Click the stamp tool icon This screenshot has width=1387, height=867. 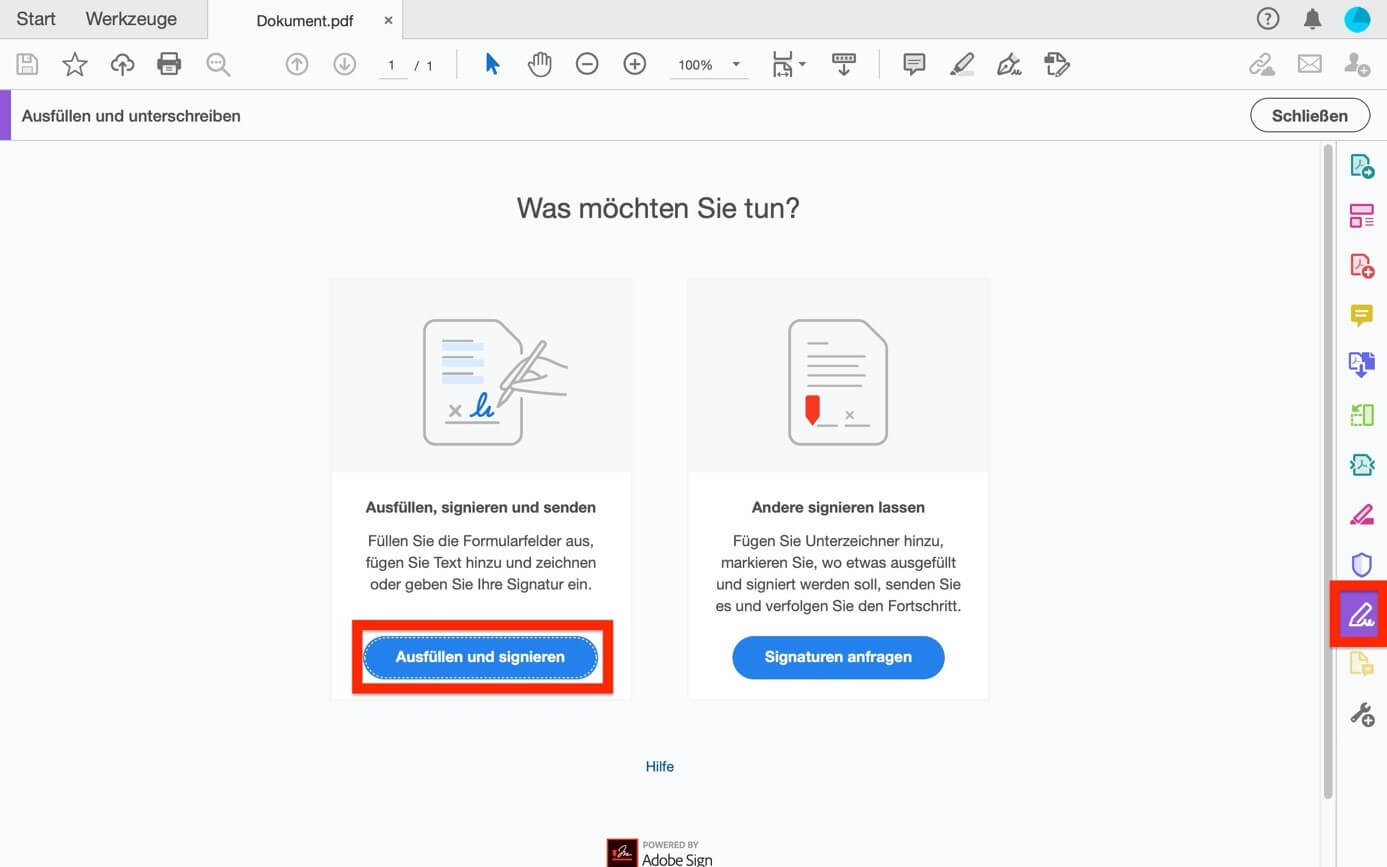[x=1057, y=65]
